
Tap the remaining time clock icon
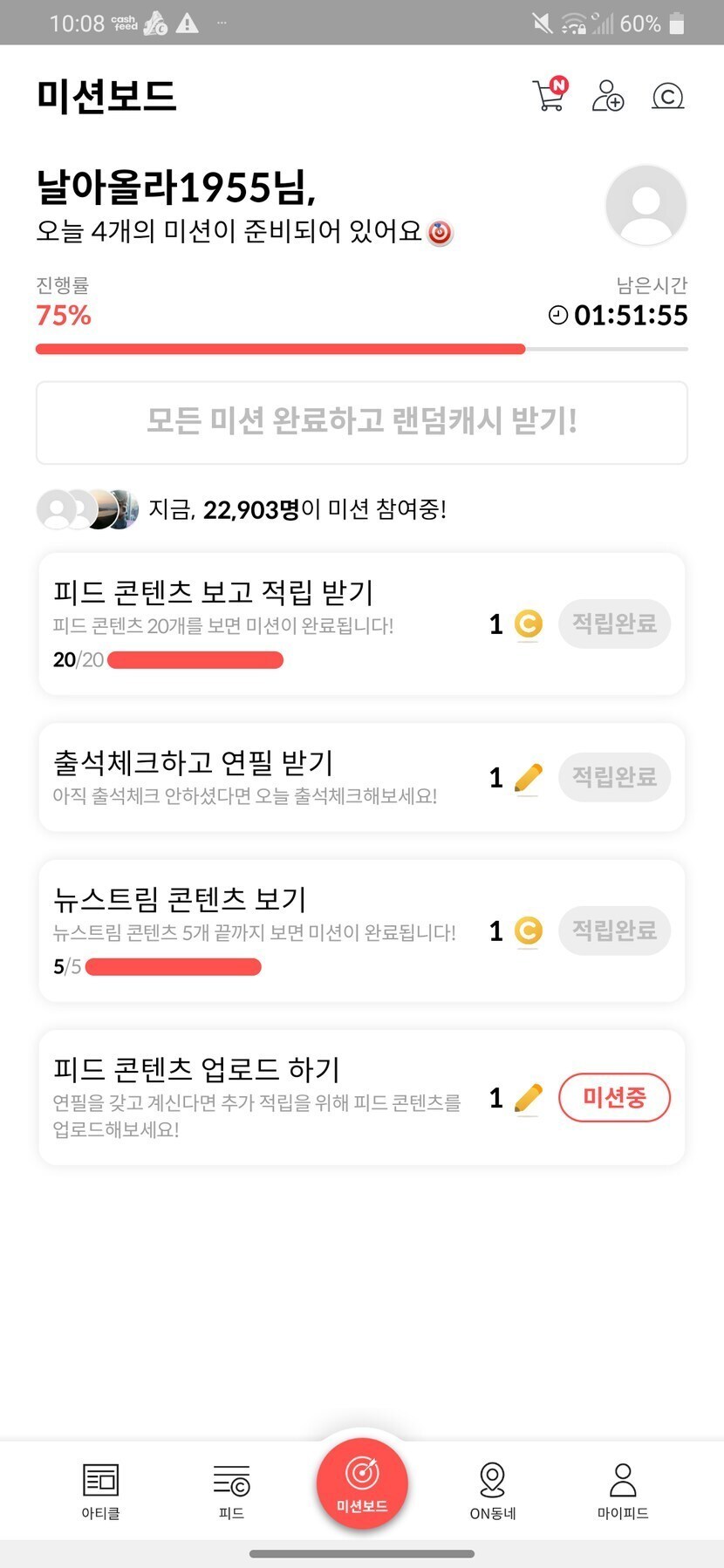point(558,315)
